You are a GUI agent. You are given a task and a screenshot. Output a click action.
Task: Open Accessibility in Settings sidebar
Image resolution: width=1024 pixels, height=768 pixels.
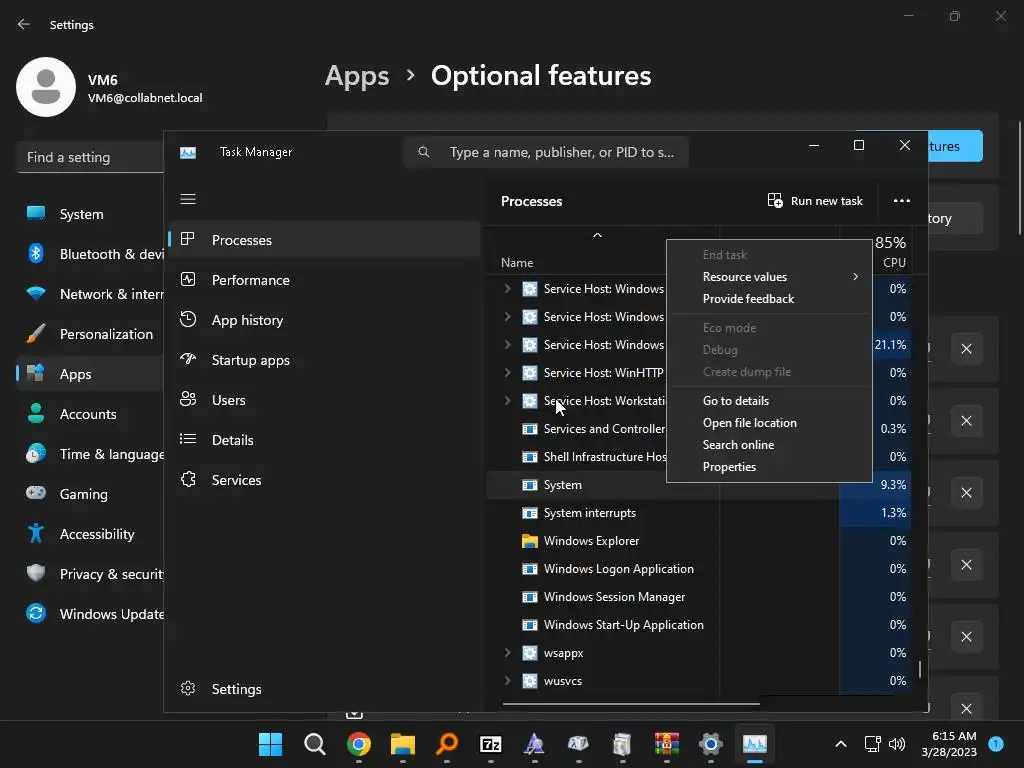90,534
